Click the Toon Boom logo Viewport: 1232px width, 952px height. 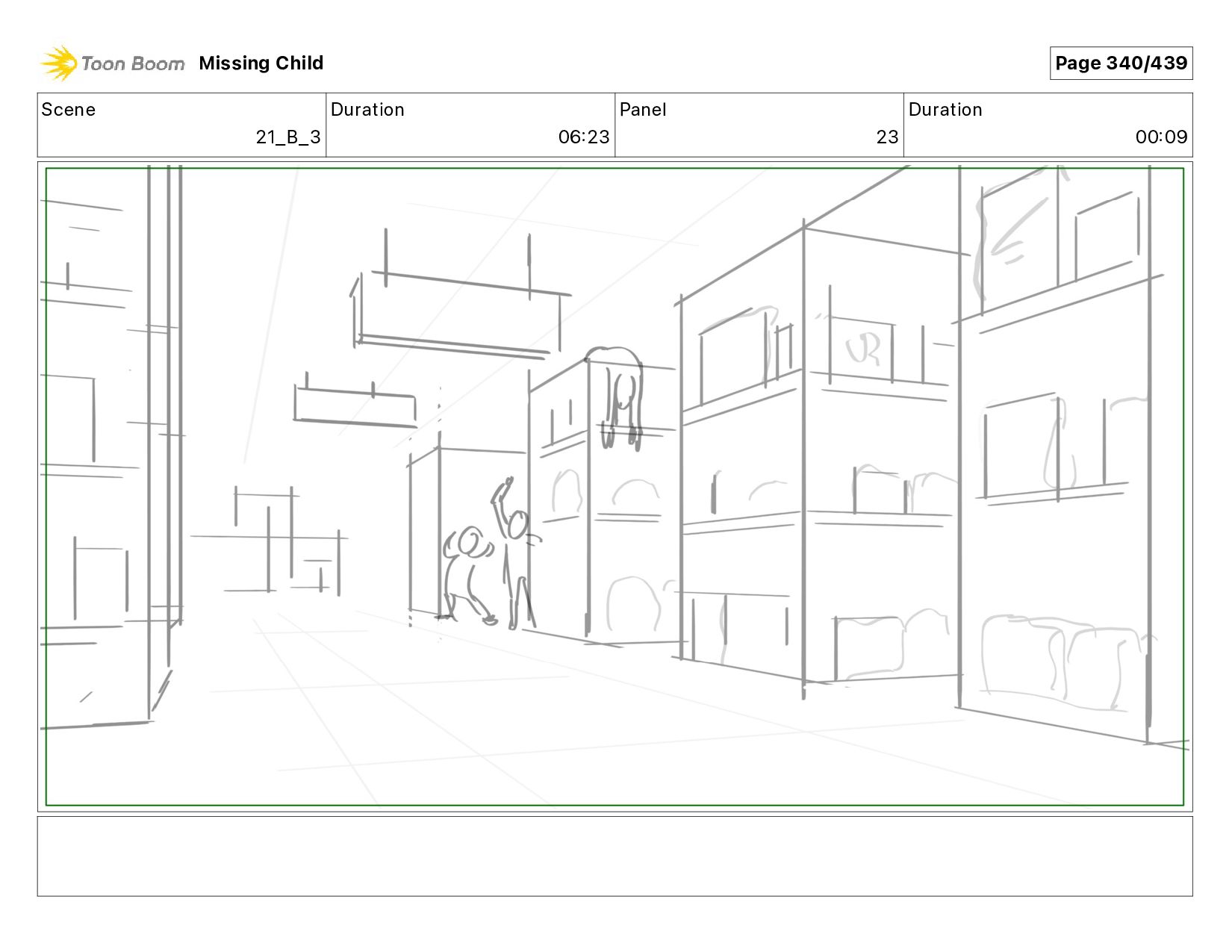[112, 63]
